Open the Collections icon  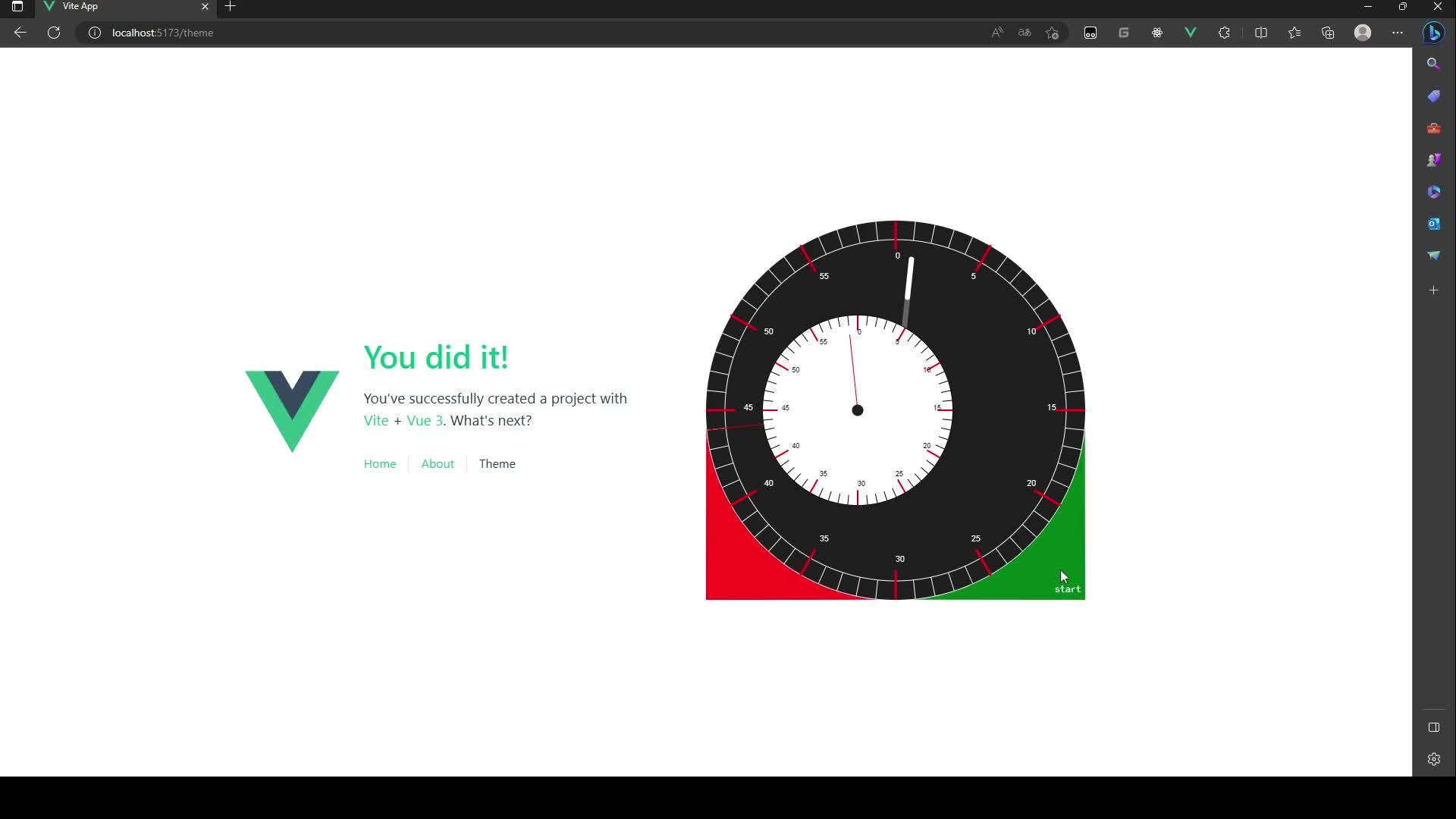(1328, 33)
